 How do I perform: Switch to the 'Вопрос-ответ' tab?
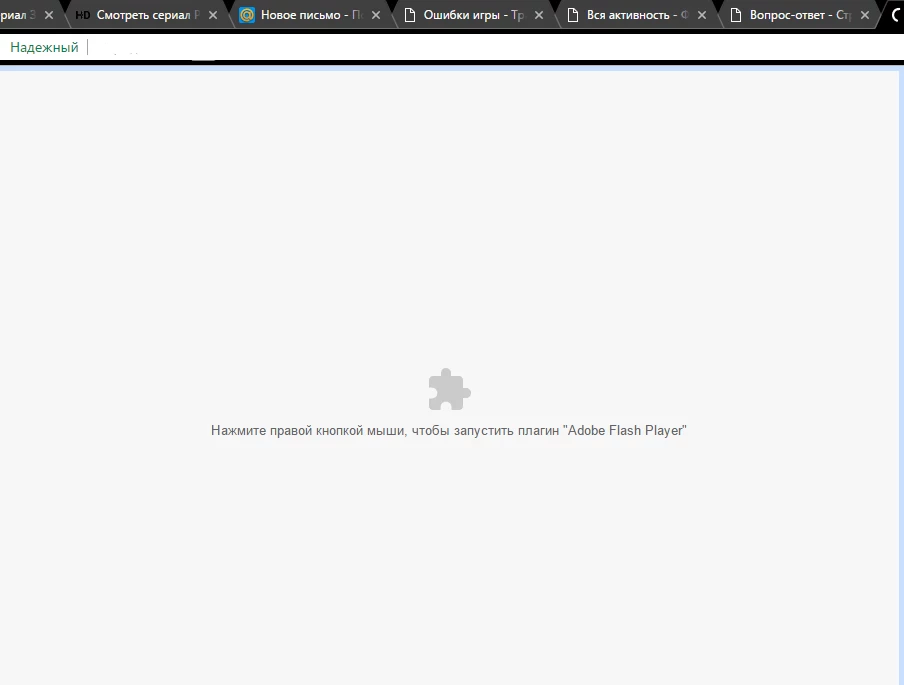800,15
